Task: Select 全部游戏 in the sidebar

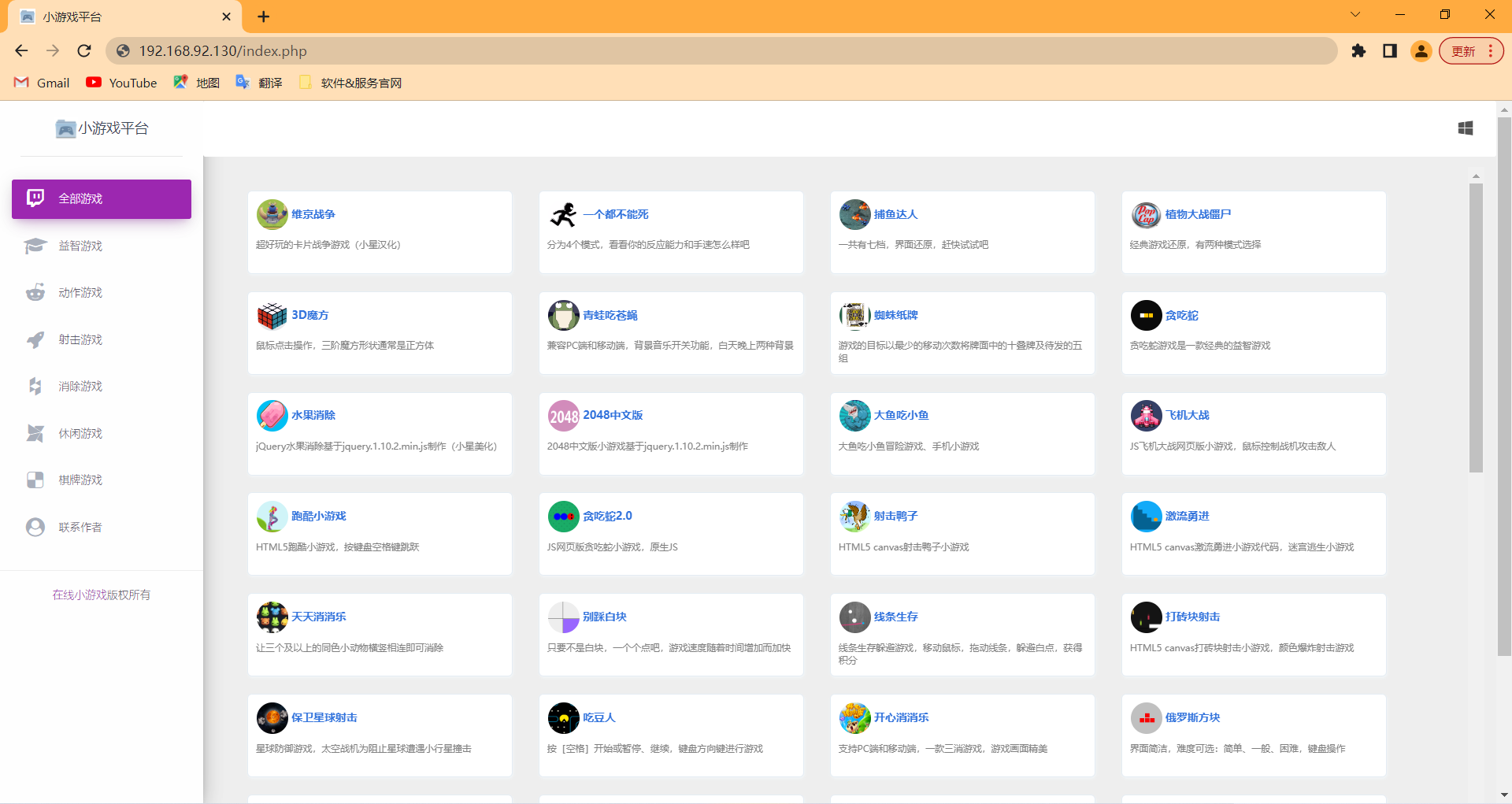Action: [102, 199]
